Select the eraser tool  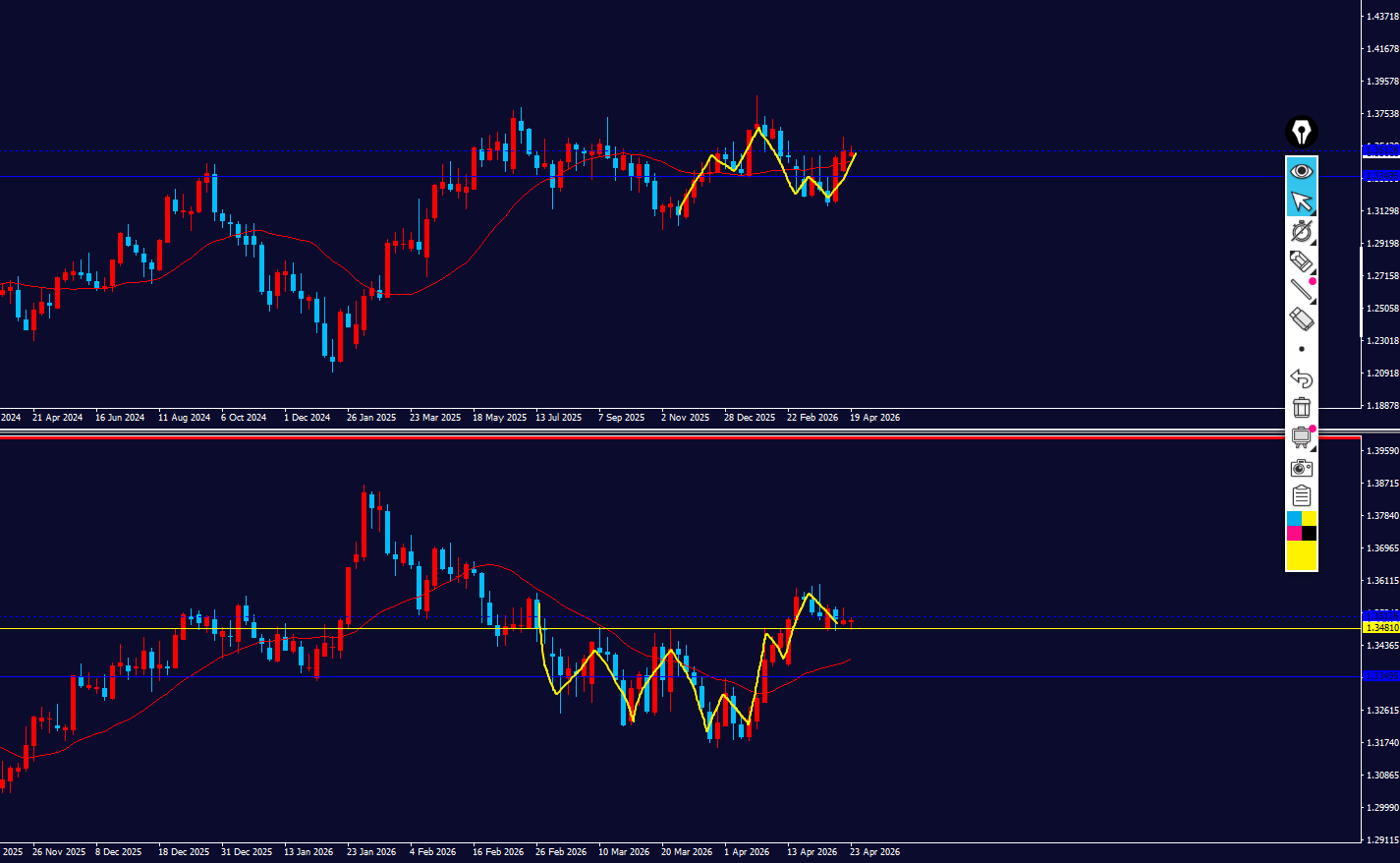[x=1301, y=318]
